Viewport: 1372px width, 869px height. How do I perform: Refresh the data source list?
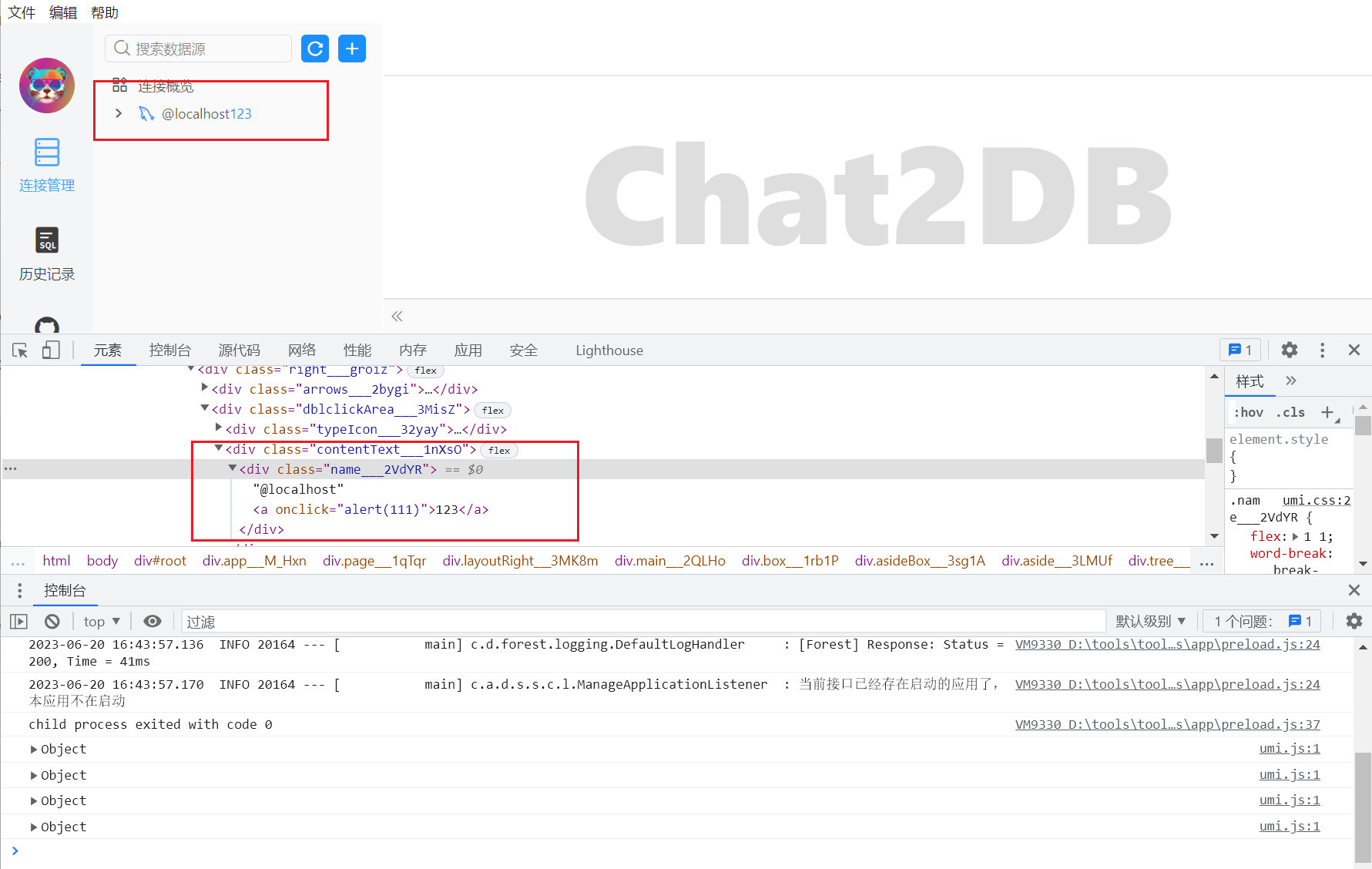tap(315, 49)
